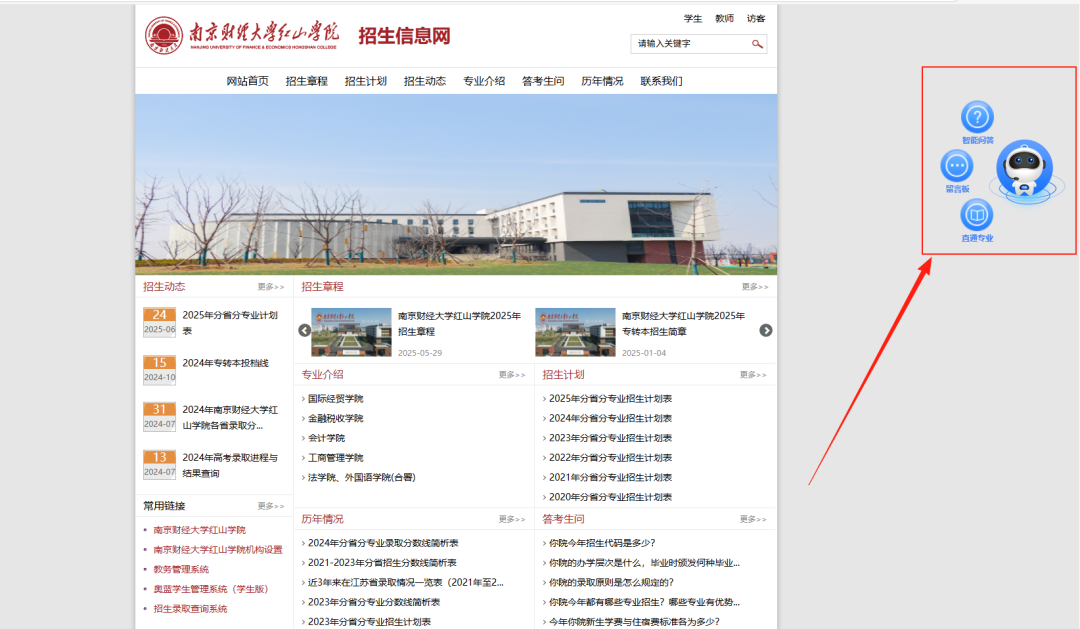Open 南京财经大学红山学院2025年招生章程 title
The height and width of the screenshot is (629, 1080).
459,324
